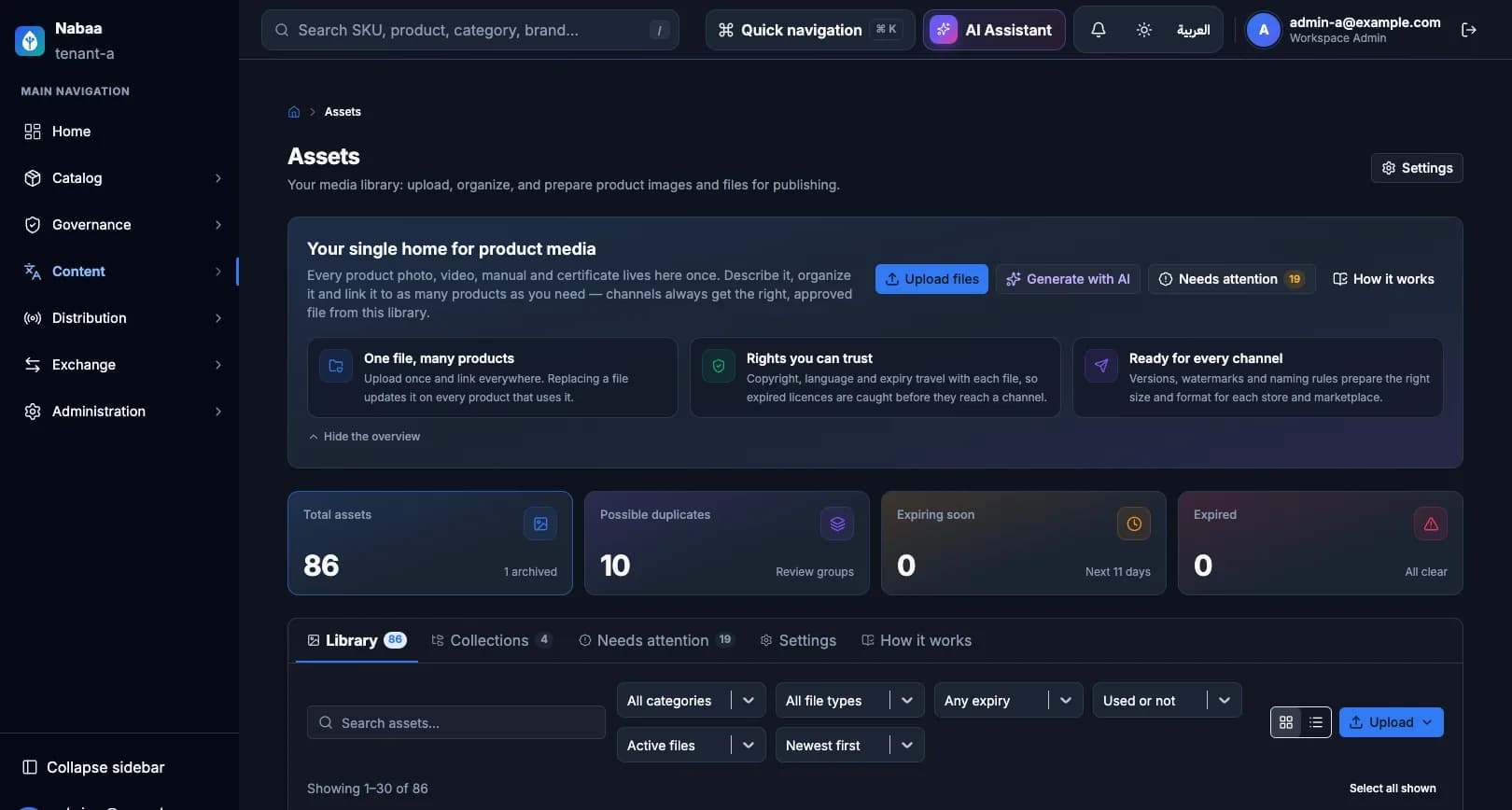The height and width of the screenshot is (810, 1512).
Task: Click the Upload files button
Action: (x=931, y=279)
